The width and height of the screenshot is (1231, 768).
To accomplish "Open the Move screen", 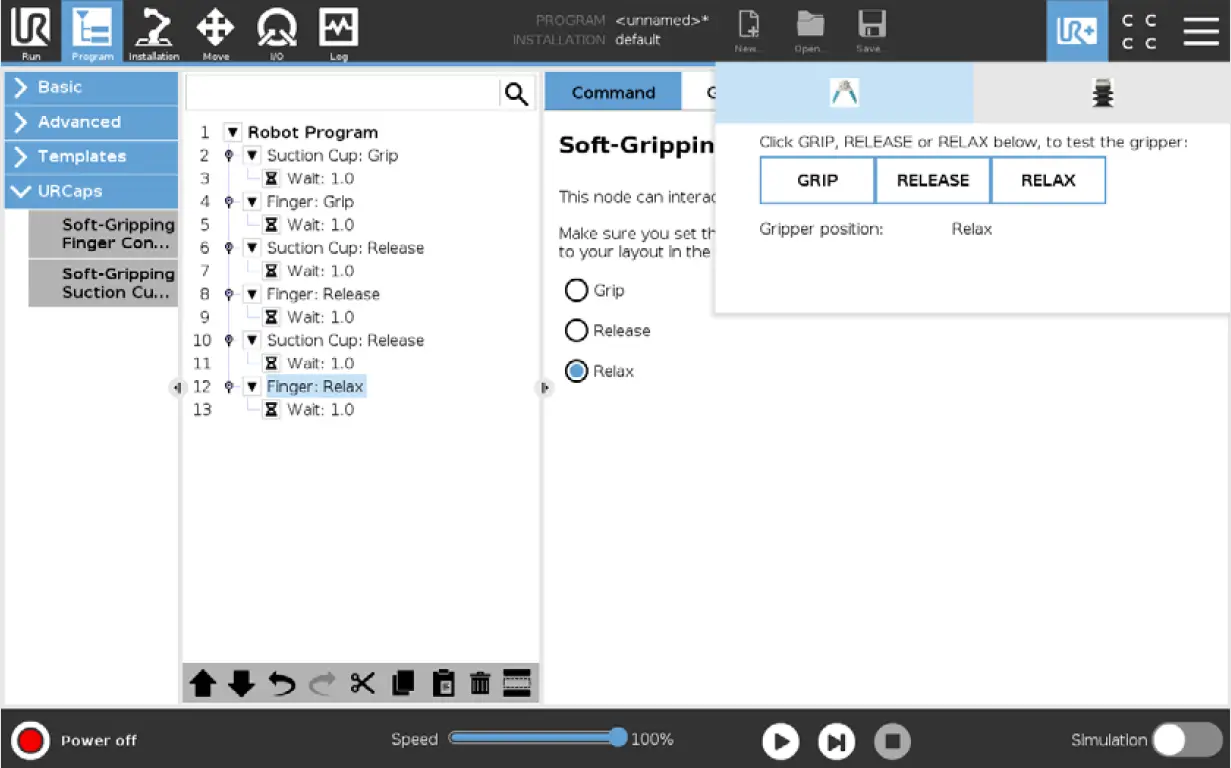I will [x=215, y=32].
